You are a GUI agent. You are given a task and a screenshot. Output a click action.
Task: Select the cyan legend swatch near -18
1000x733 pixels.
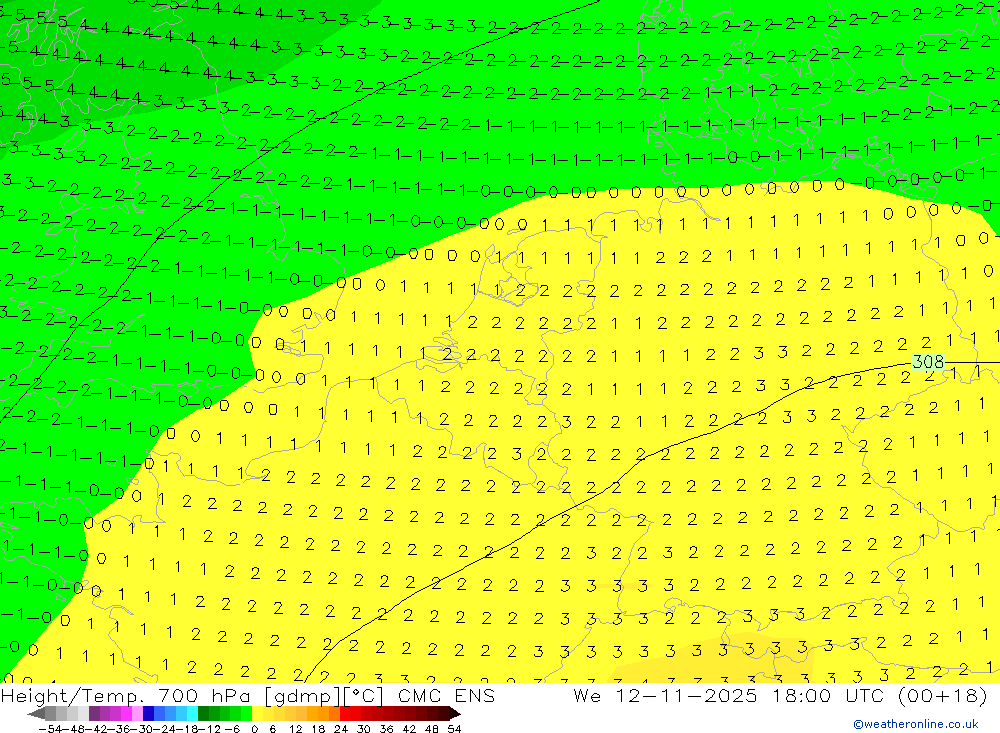click(192, 714)
